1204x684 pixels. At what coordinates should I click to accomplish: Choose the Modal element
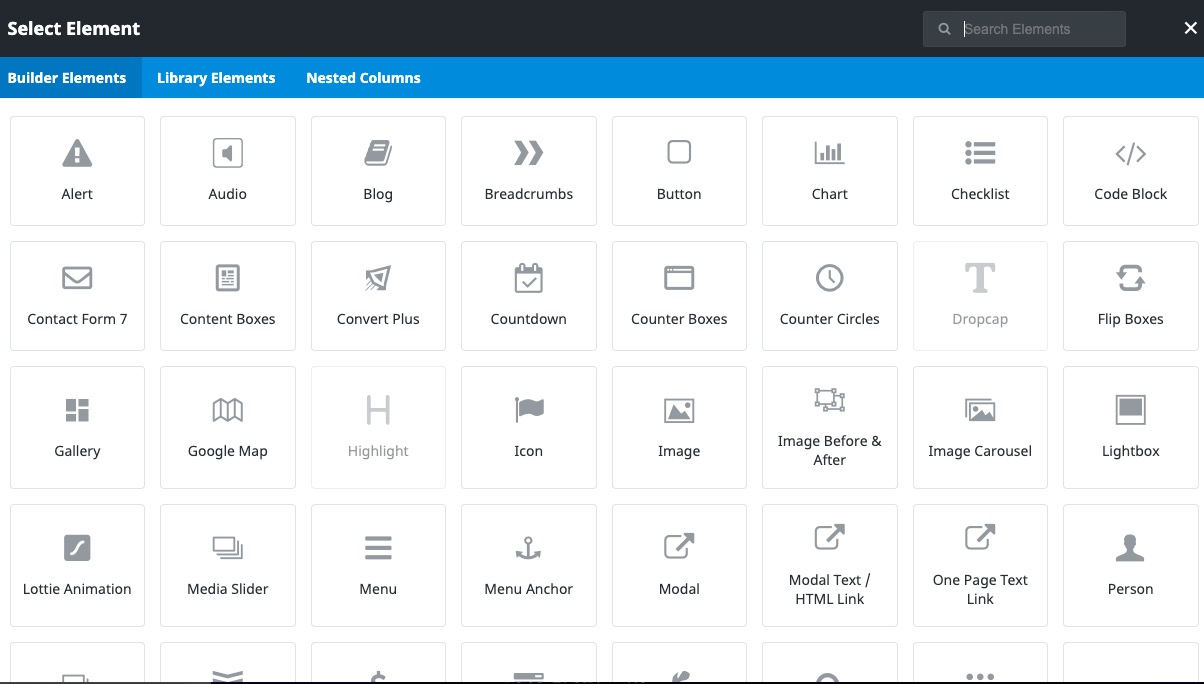(x=679, y=565)
